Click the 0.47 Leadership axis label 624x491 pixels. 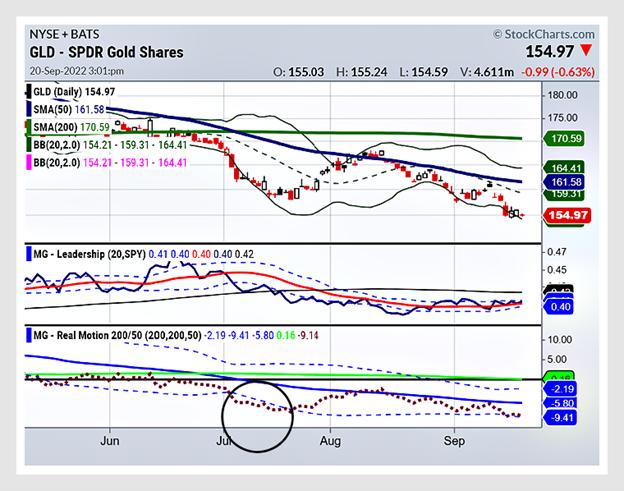pyautogui.click(x=557, y=252)
